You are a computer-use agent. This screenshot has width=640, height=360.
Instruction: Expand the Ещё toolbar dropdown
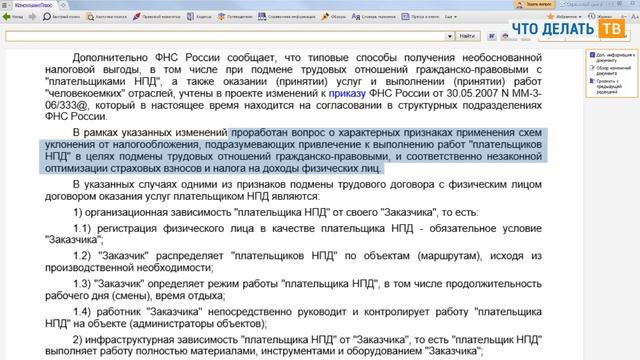(x=451, y=17)
